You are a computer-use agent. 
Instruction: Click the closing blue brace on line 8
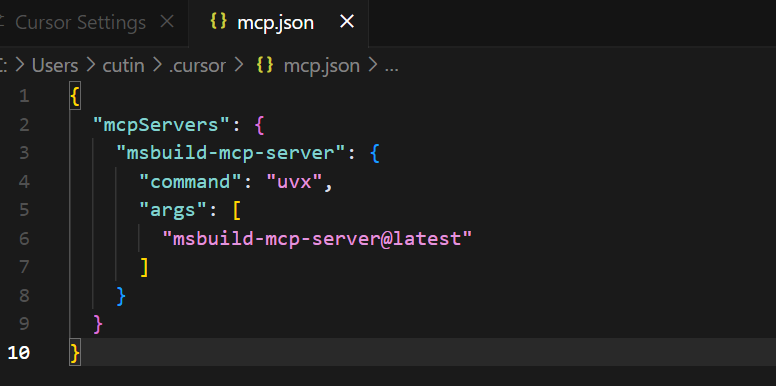point(121,296)
